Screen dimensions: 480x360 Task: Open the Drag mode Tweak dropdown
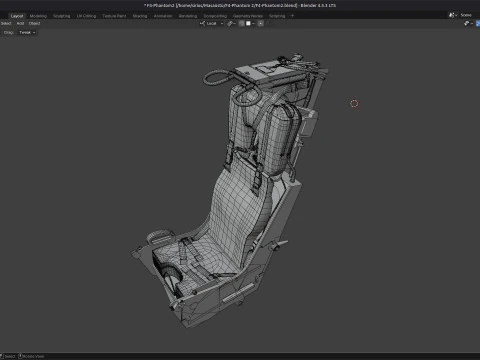point(27,32)
